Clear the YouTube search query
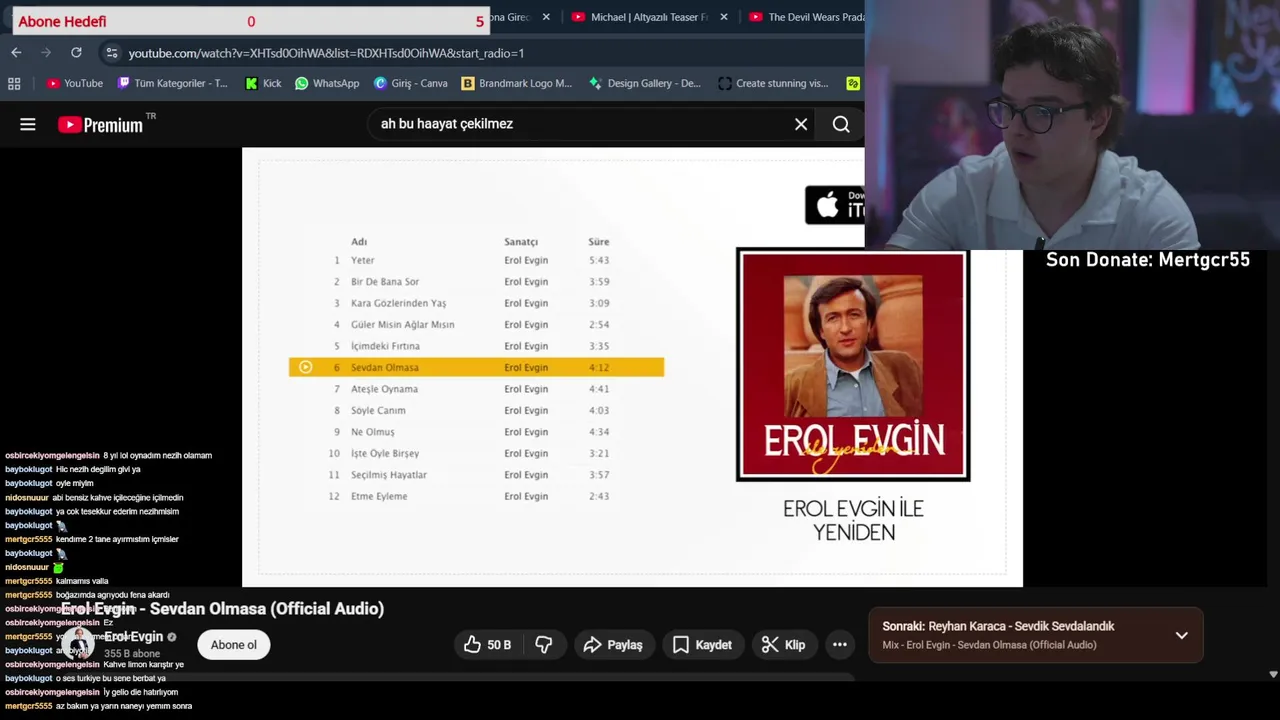 [801, 124]
